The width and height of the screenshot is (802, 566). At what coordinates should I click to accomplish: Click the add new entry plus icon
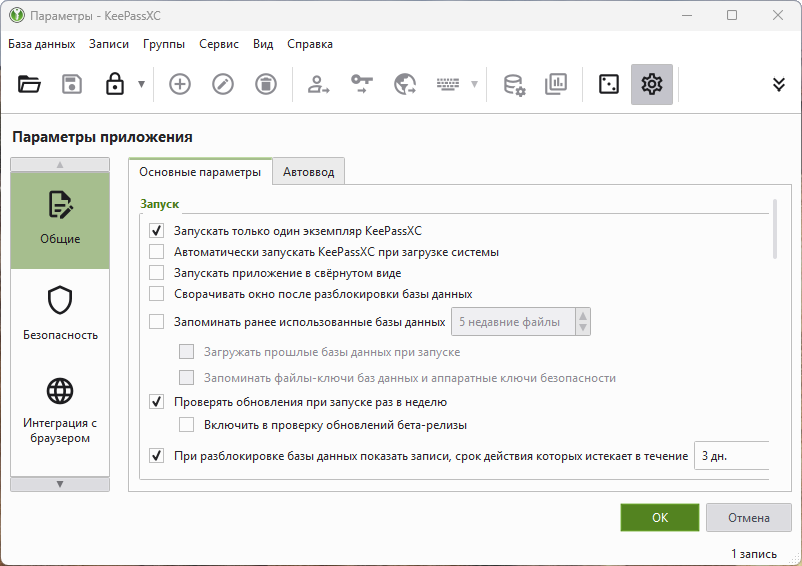(180, 85)
